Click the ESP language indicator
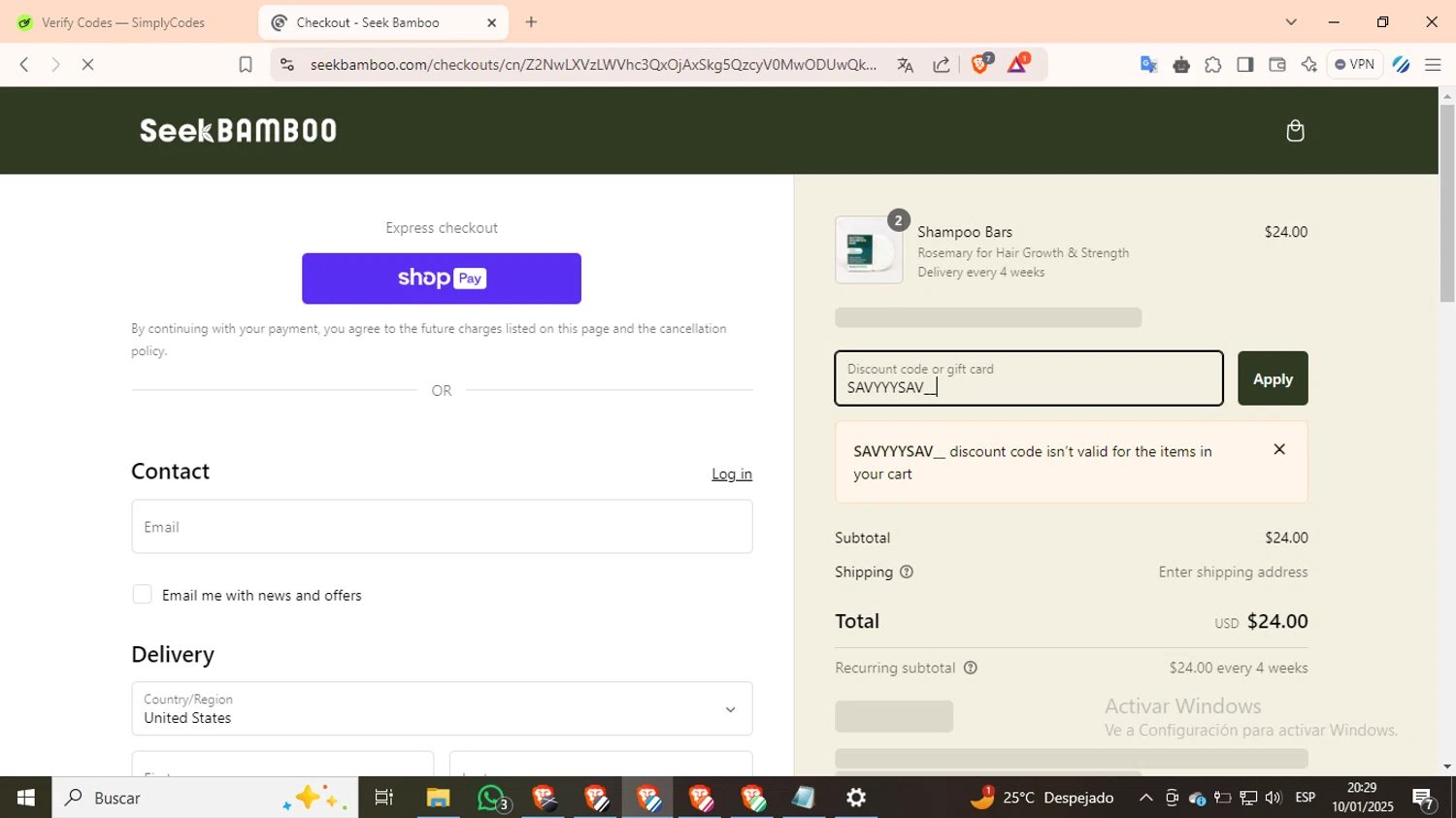1456x818 pixels. point(1306,798)
